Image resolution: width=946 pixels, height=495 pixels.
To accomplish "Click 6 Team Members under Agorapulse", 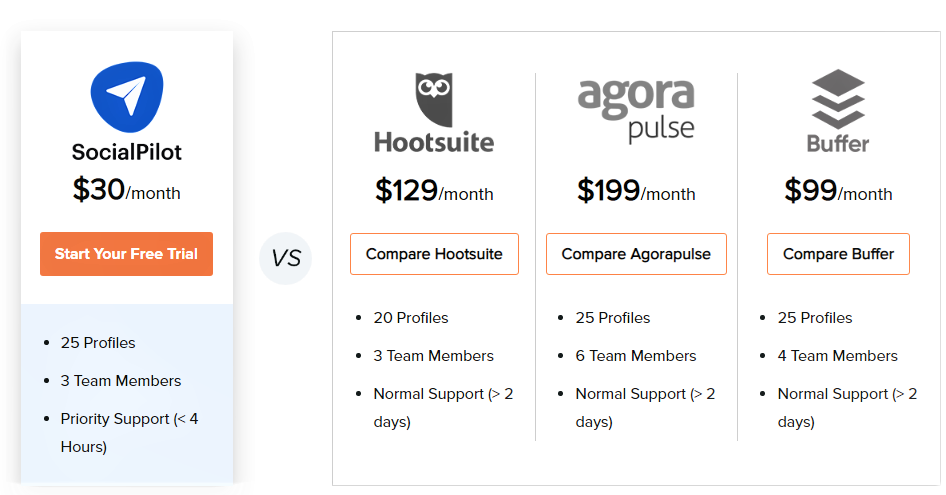I will 636,356.
